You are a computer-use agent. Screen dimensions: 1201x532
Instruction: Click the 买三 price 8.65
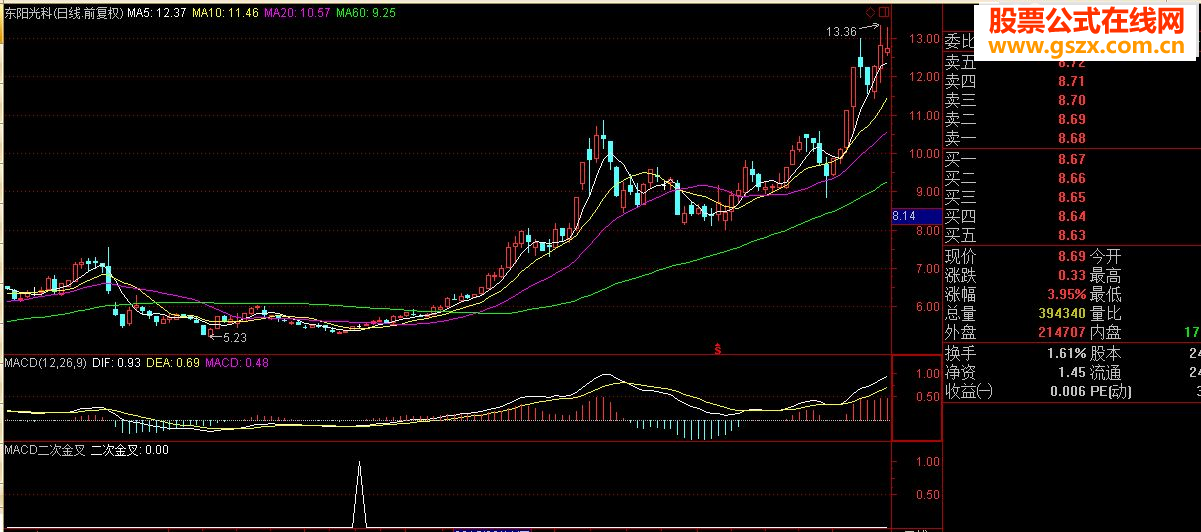(x=1071, y=197)
